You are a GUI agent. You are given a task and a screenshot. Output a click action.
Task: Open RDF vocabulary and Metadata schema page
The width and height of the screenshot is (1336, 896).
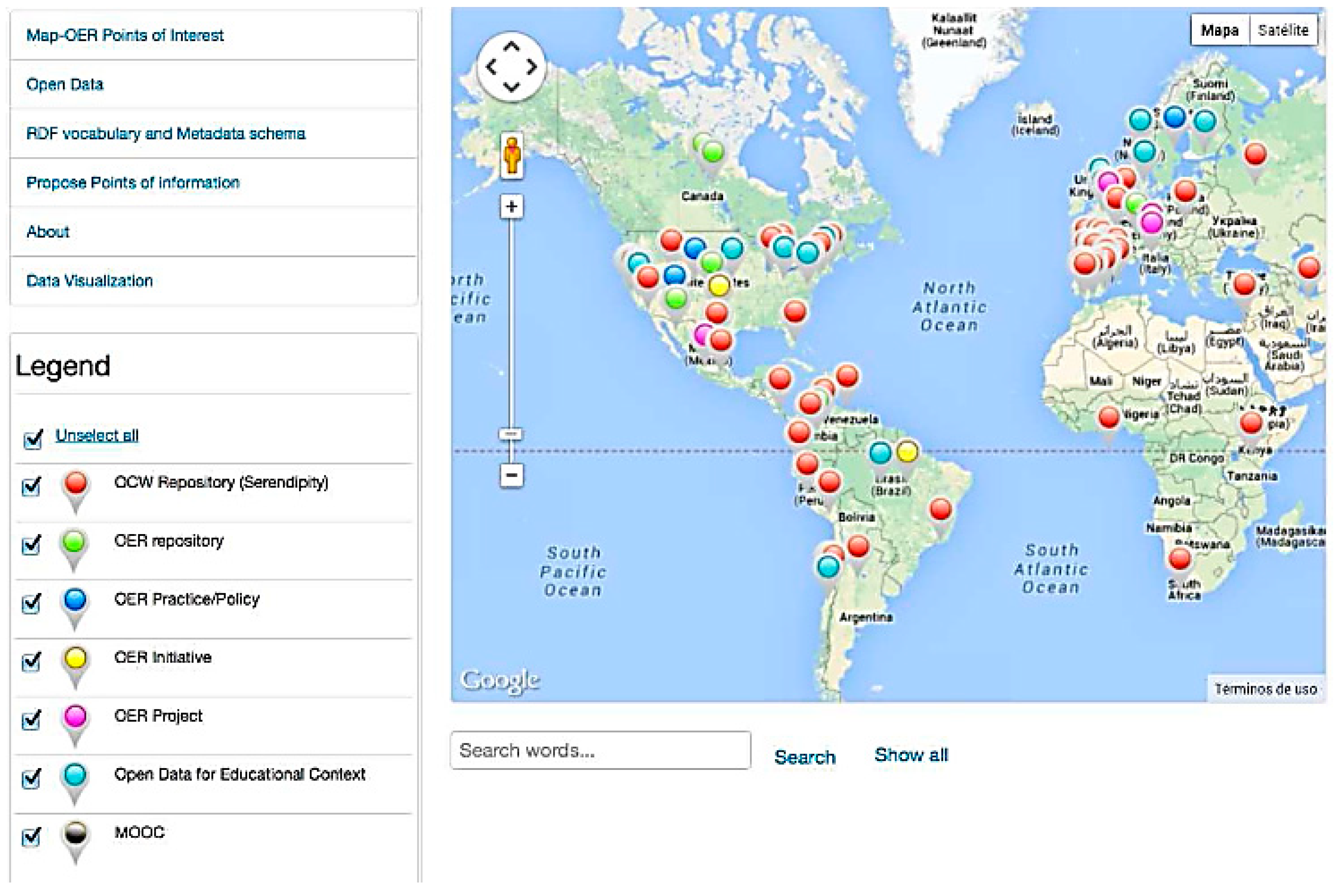point(166,134)
